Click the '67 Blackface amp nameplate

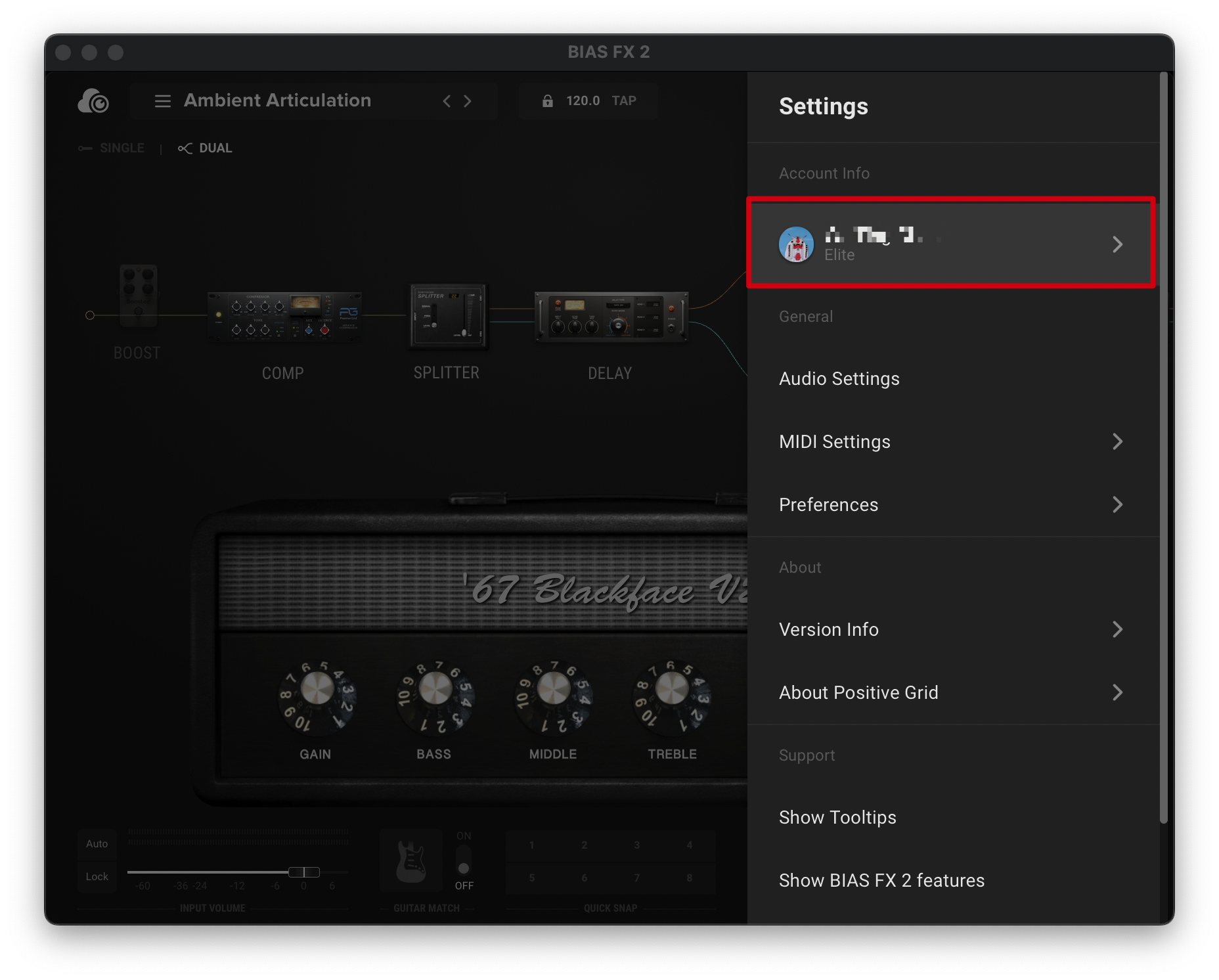click(604, 590)
